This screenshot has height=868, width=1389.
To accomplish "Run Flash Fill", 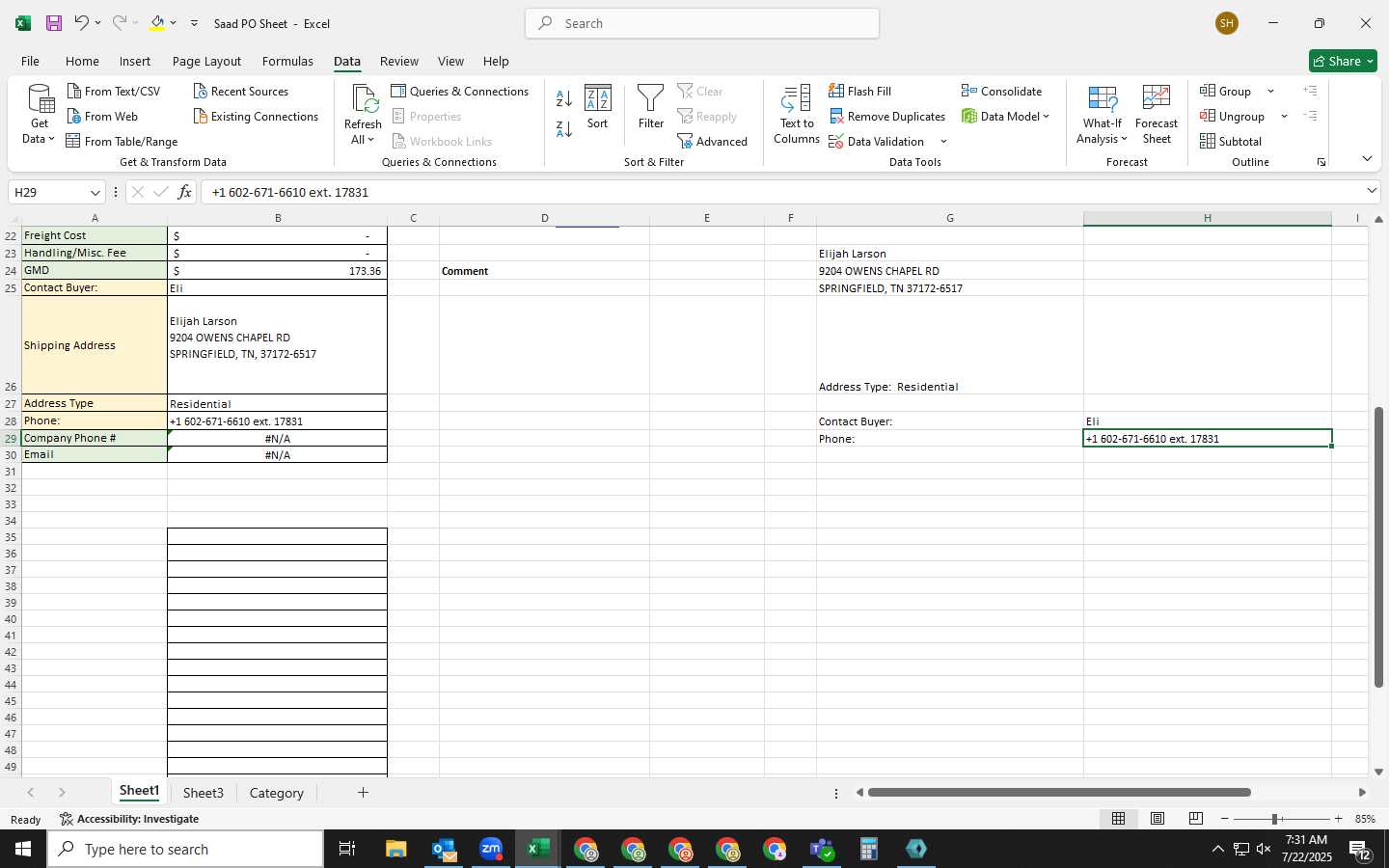I will pyautogui.click(x=859, y=91).
